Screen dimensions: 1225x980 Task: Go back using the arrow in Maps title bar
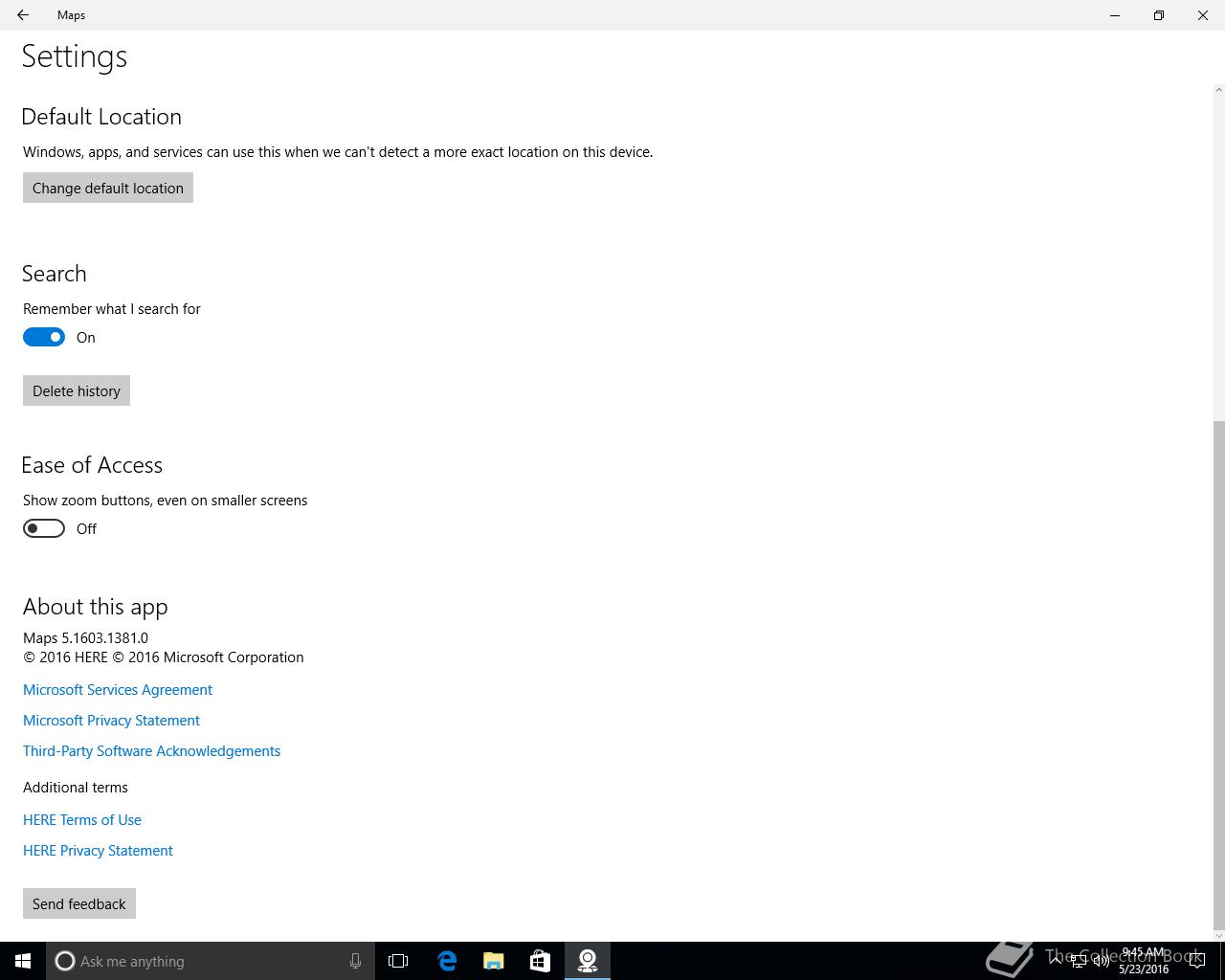[x=23, y=15]
